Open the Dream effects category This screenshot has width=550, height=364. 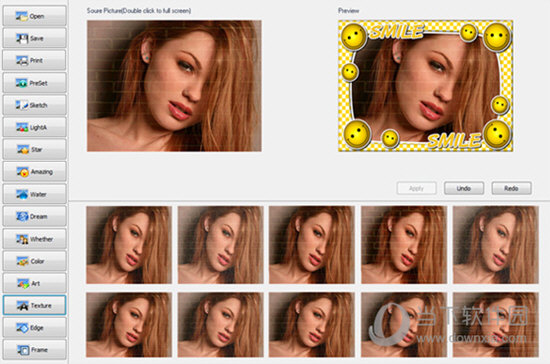coord(34,216)
